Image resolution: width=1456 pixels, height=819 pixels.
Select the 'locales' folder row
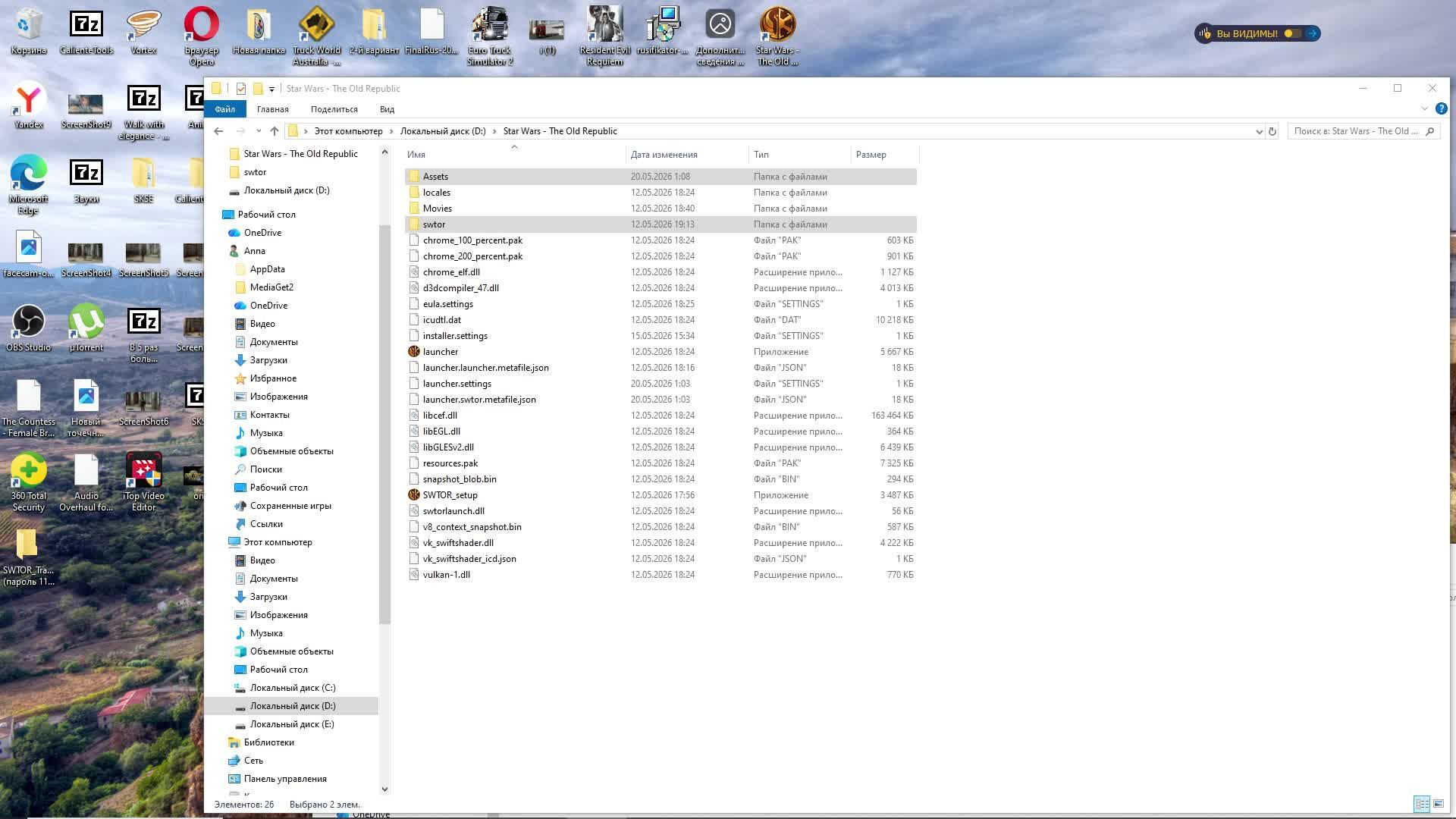point(661,193)
